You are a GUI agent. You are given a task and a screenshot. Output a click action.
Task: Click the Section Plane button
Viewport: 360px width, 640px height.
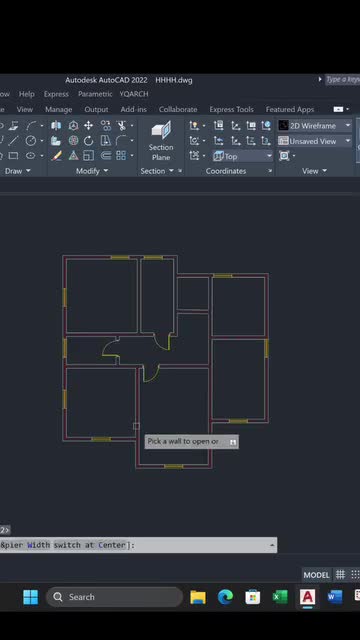161,141
